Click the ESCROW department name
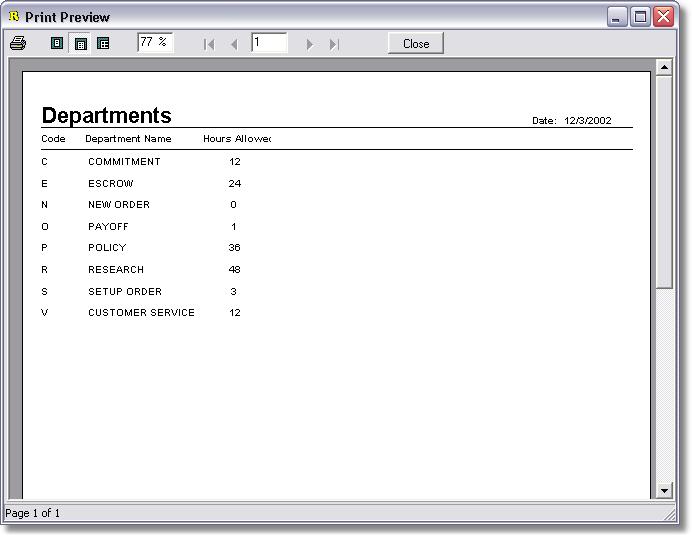Viewport: 692px width, 537px height. 111,184
